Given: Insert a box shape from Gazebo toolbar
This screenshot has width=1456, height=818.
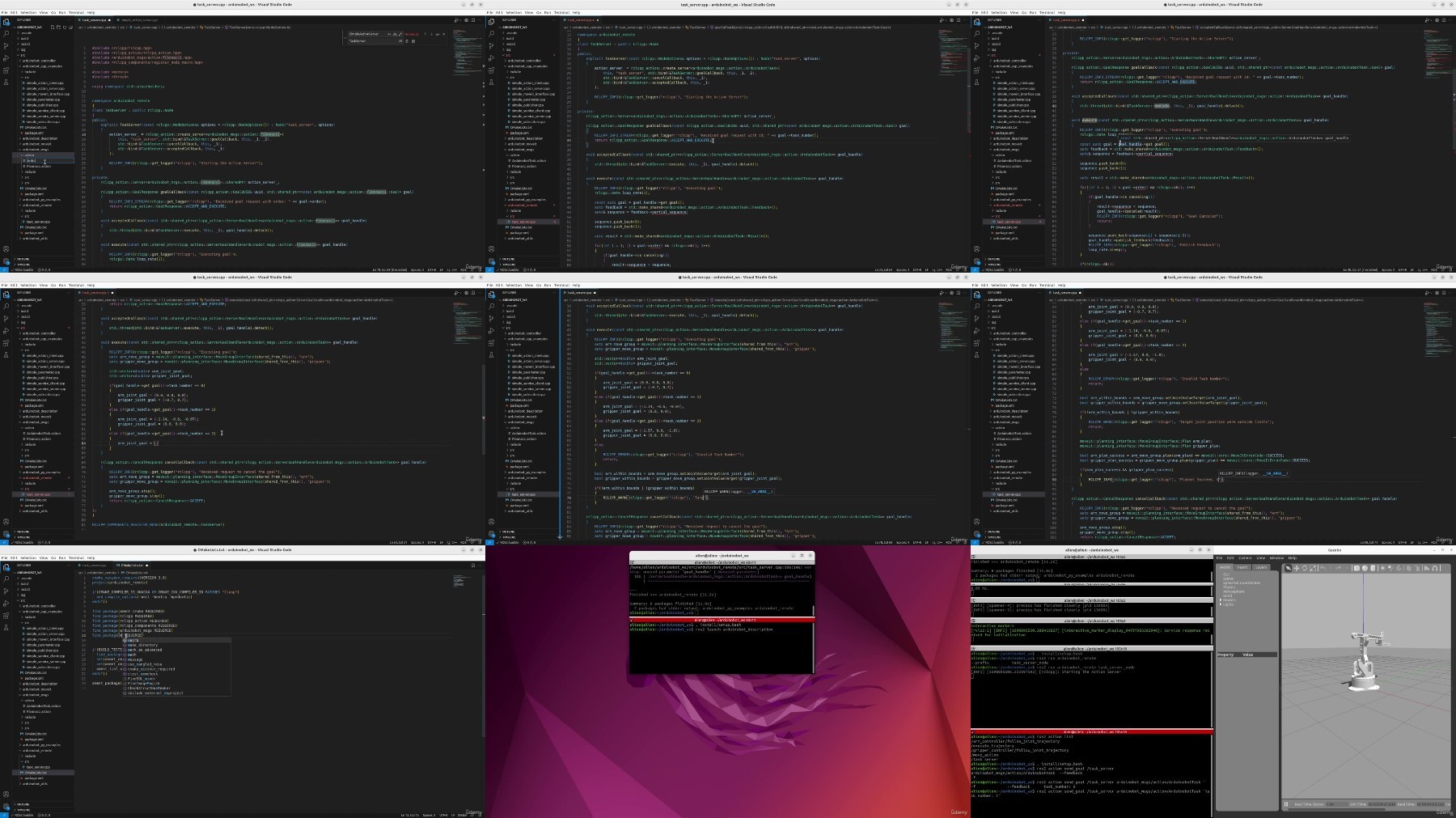Looking at the screenshot, I should pyautogui.click(x=1357, y=568).
